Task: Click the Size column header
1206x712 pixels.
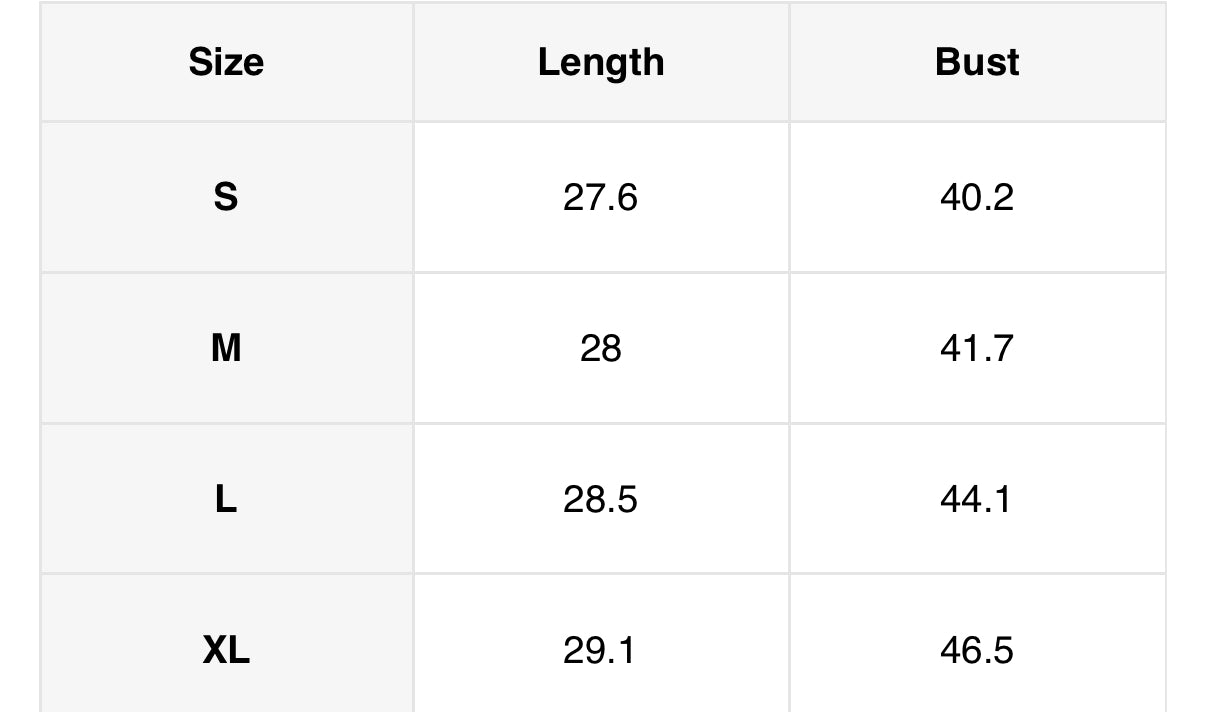Action: [x=226, y=62]
